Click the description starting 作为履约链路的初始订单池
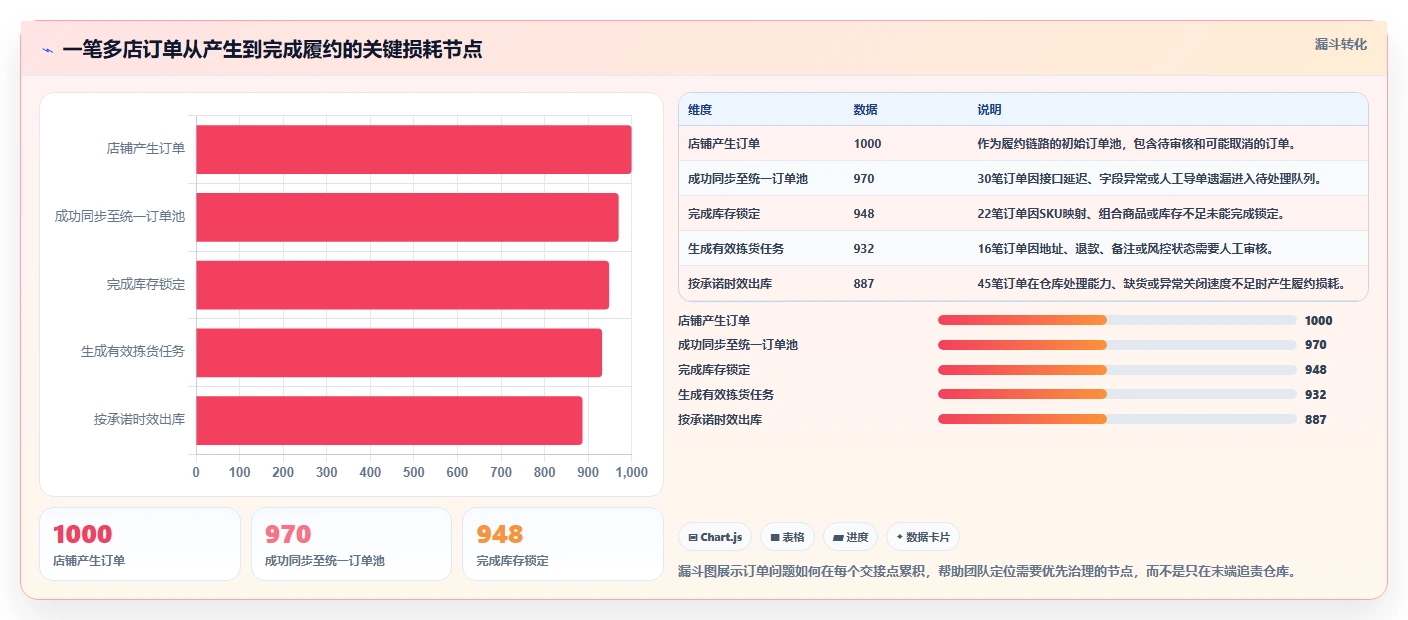Screen dimensions: 1408x620 (x=1138, y=144)
